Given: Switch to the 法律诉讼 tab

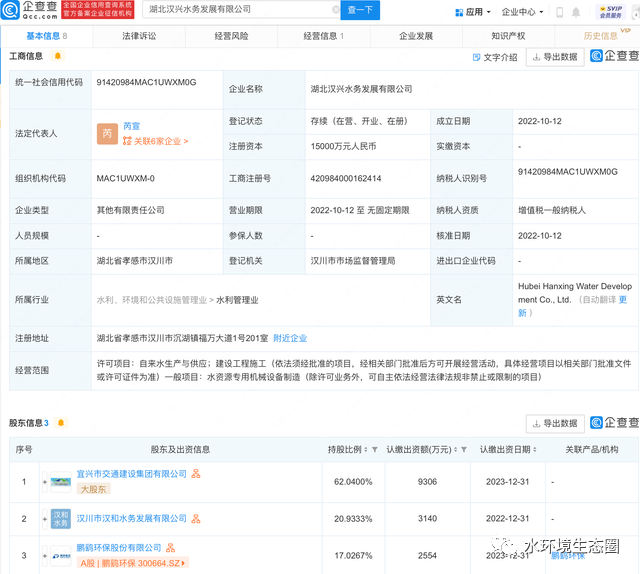Looking at the screenshot, I should tap(139, 36).
